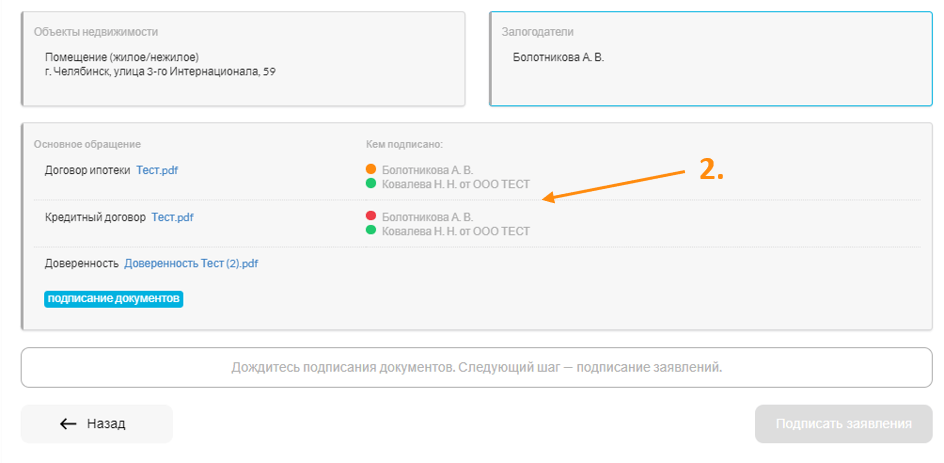
Task: Click the Болотникова А. В. pledger name
Action: (558, 58)
